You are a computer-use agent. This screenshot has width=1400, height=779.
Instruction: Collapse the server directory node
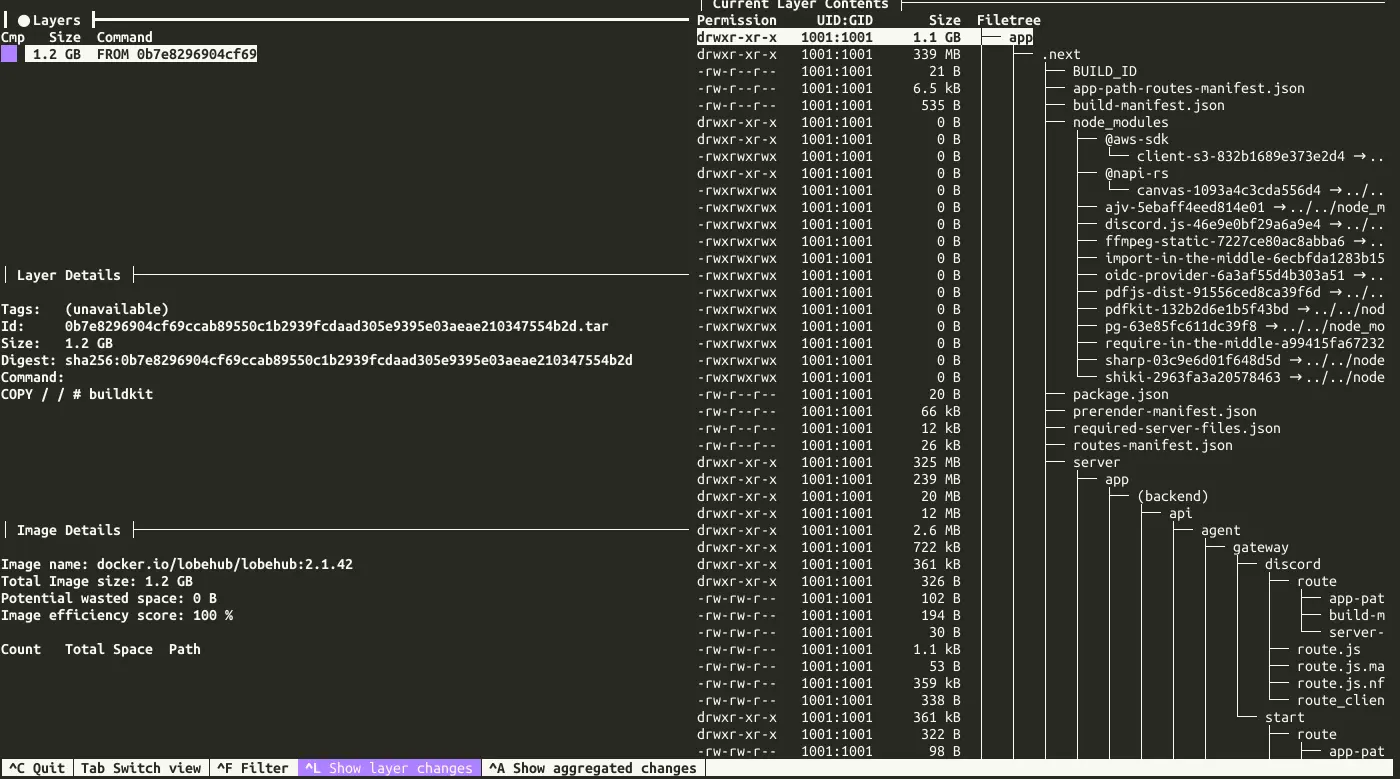pyautogui.click(x=1096, y=462)
